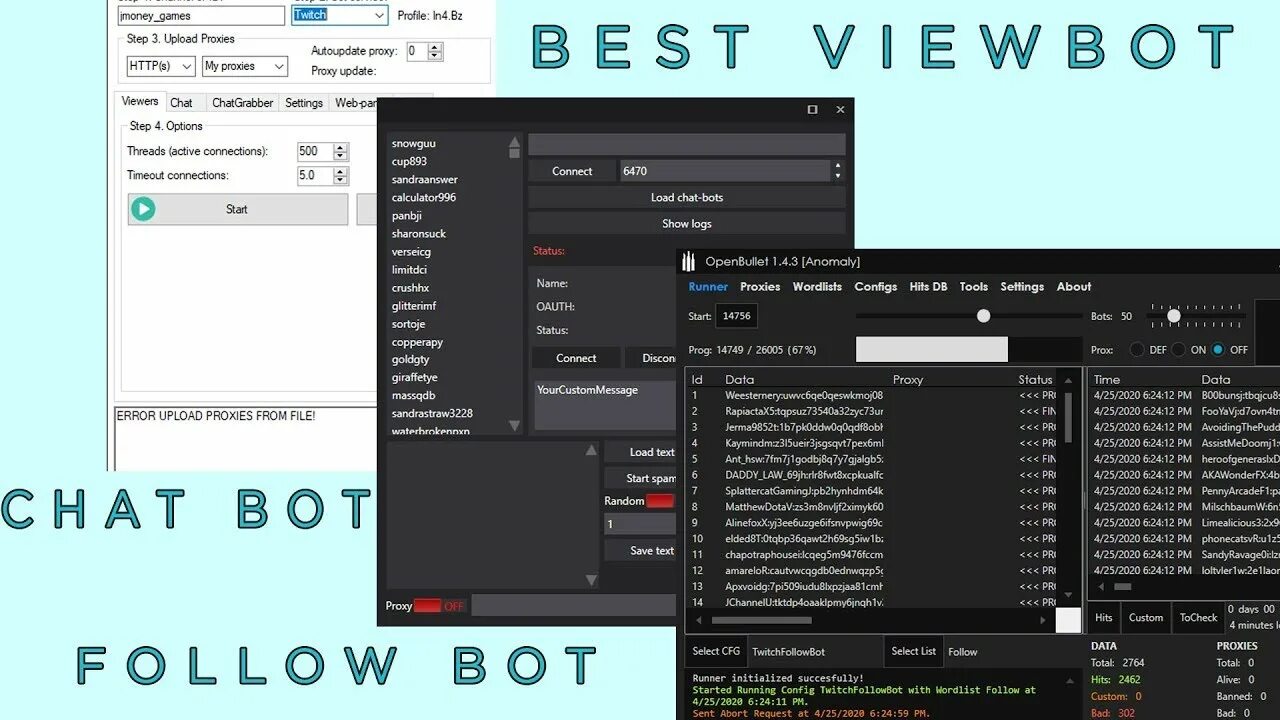
Task: Click left arrow of data table horizontal scrollbar
Action: [698, 620]
